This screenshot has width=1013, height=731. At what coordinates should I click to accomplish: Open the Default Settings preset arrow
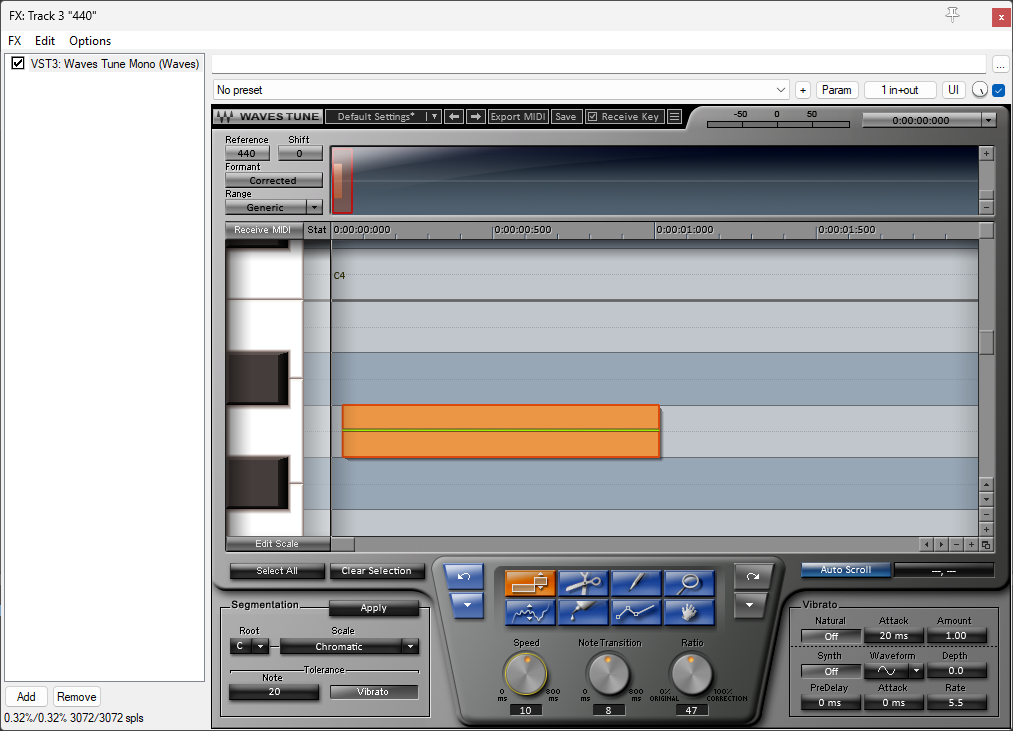(x=434, y=116)
